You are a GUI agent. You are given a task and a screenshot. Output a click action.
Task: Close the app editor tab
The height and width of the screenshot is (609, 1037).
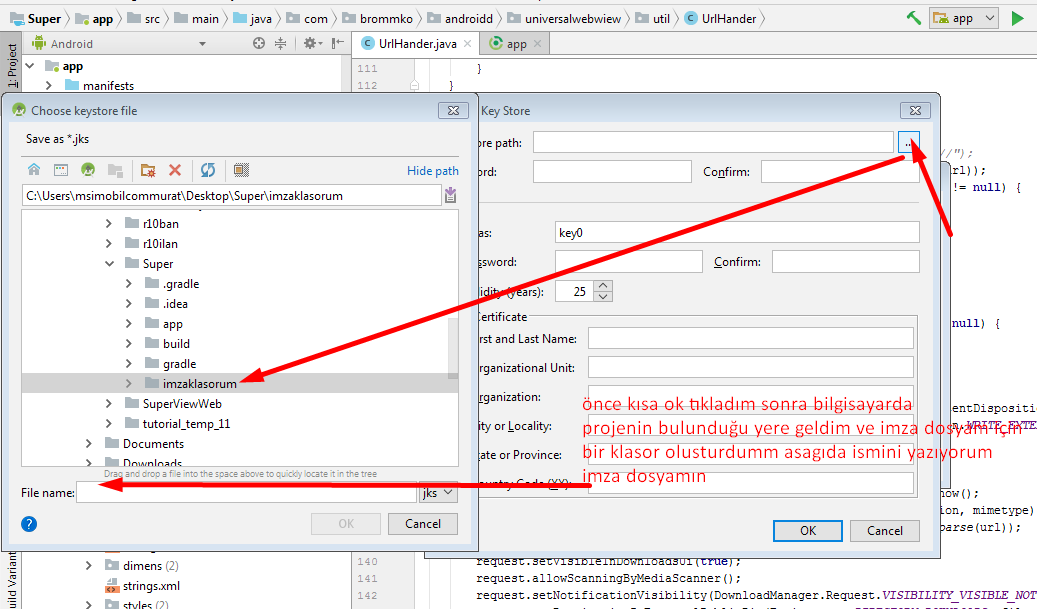pyautogui.click(x=537, y=44)
